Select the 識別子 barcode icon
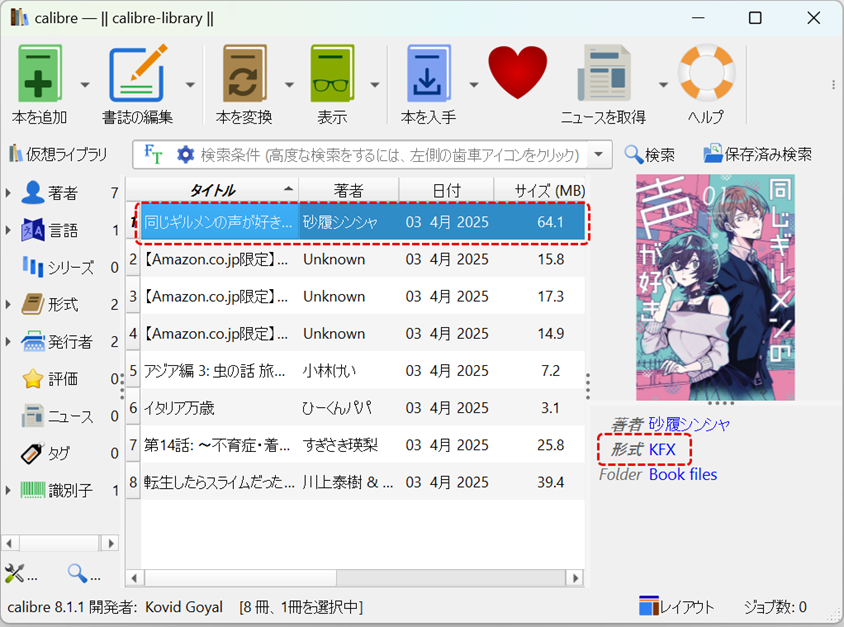The height and width of the screenshot is (627, 844). tap(32, 490)
